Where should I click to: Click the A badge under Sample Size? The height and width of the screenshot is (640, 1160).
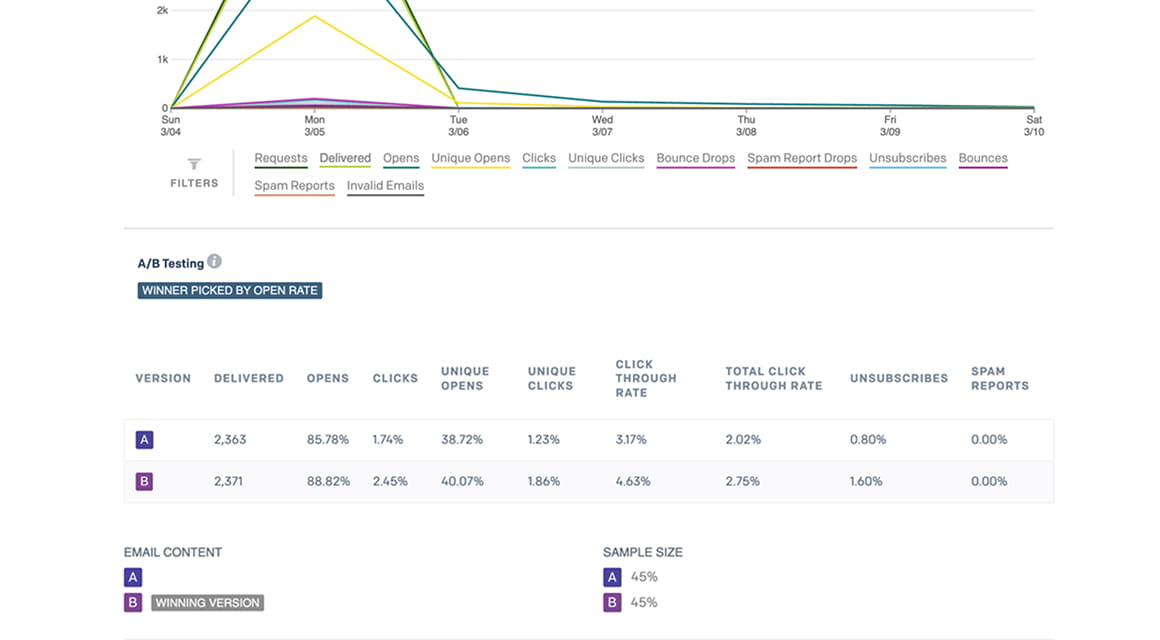pos(612,577)
